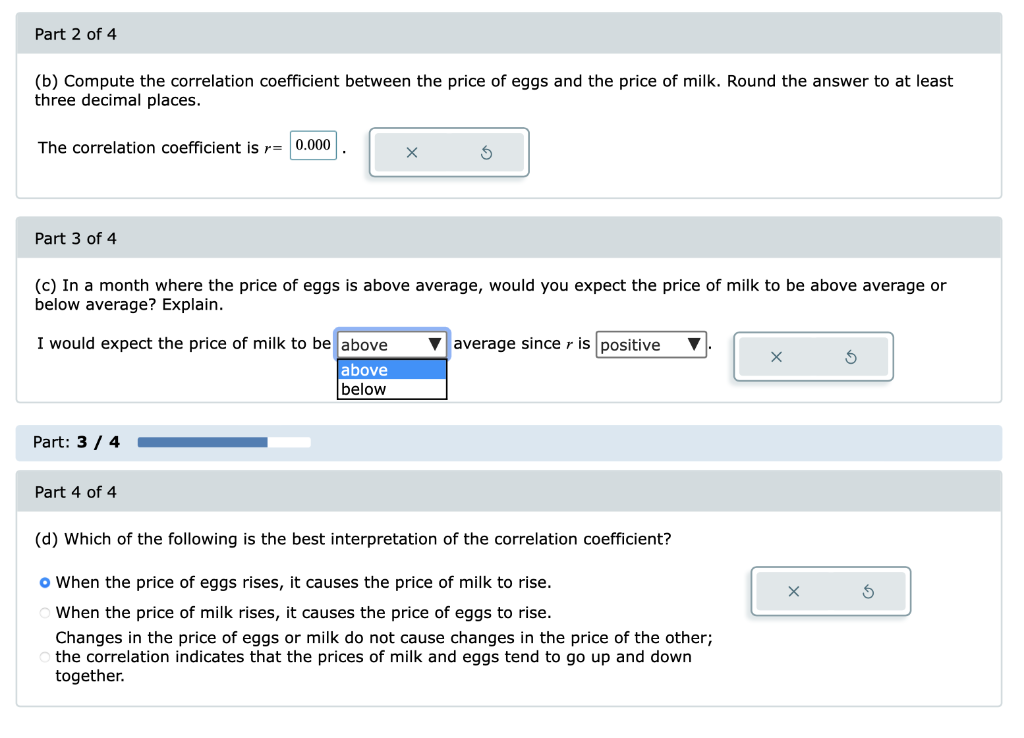Click the undo arrow icon in Part 4
The image size is (1024, 738).
point(868,591)
